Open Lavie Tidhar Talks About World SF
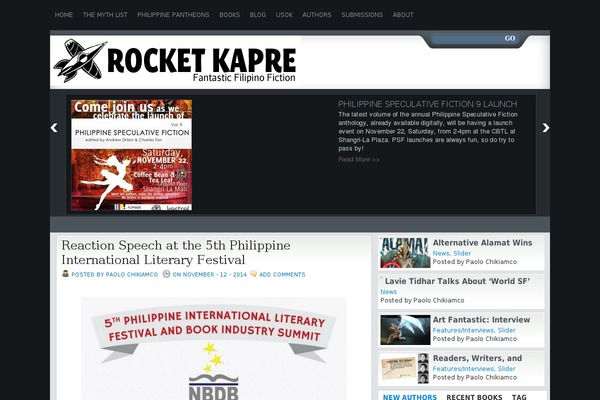The height and width of the screenshot is (400, 600). [457, 281]
